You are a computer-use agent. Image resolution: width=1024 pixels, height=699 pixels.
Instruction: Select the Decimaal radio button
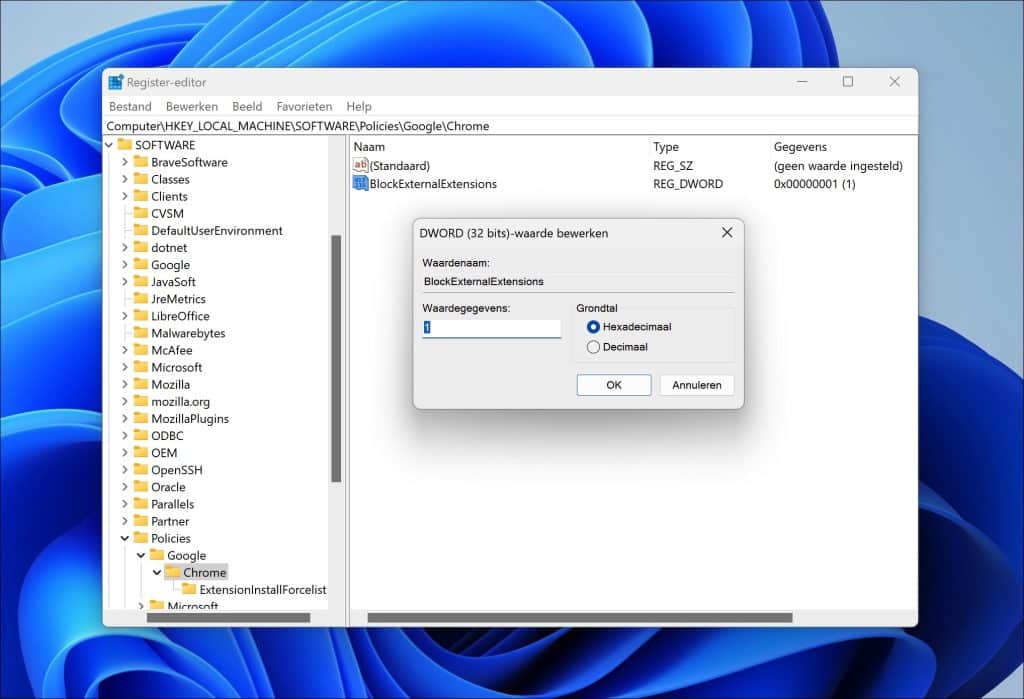click(x=593, y=347)
